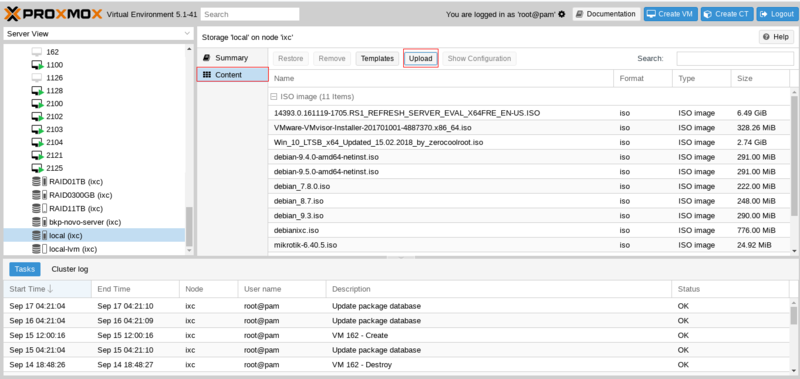Select stopped VM 1126 icon
This screenshot has width=800, height=379.
click(37, 78)
